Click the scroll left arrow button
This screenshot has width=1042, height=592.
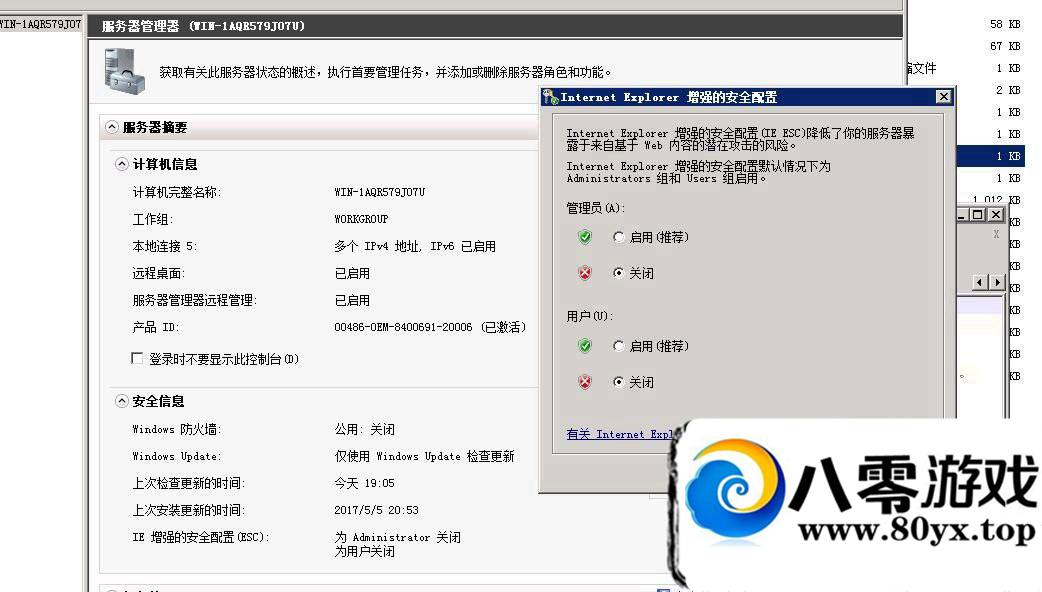pos(981,283)
